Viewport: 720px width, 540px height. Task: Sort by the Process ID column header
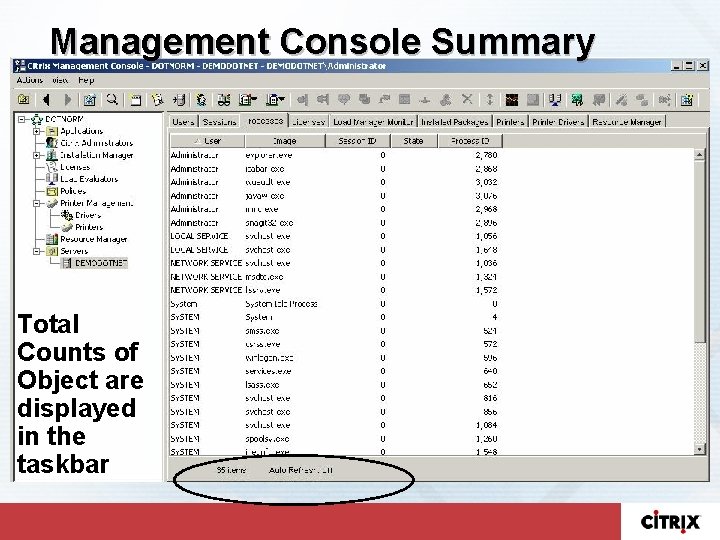point(470,141)
